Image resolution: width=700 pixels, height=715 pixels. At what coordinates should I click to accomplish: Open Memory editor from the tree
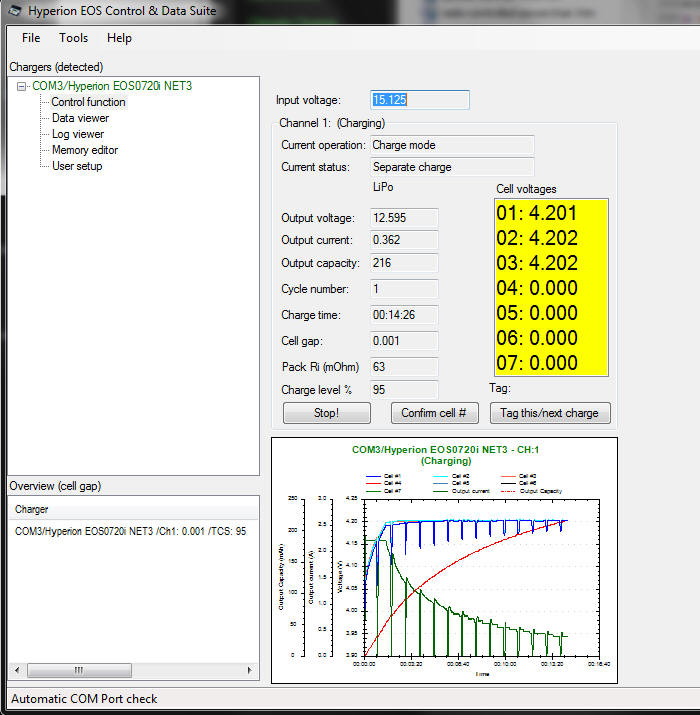(x=84, y=150)
